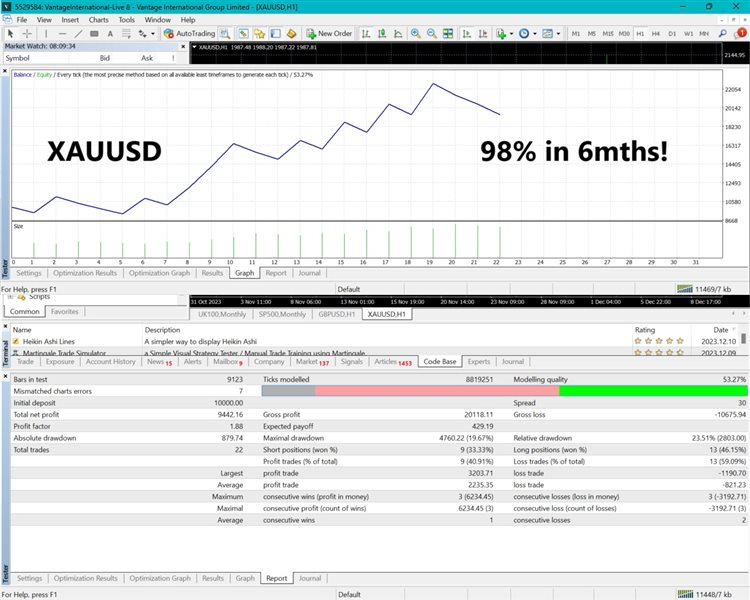Switch timeframe to D1
750x600 pixels.
click(672, 33)
